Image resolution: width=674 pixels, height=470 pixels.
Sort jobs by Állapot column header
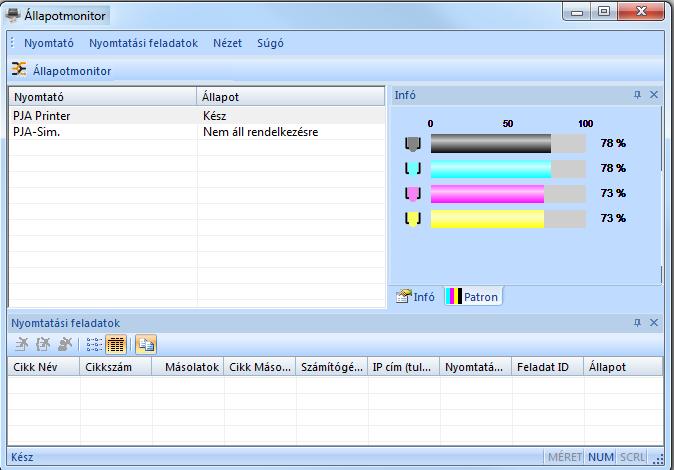[x=623, y=367]
